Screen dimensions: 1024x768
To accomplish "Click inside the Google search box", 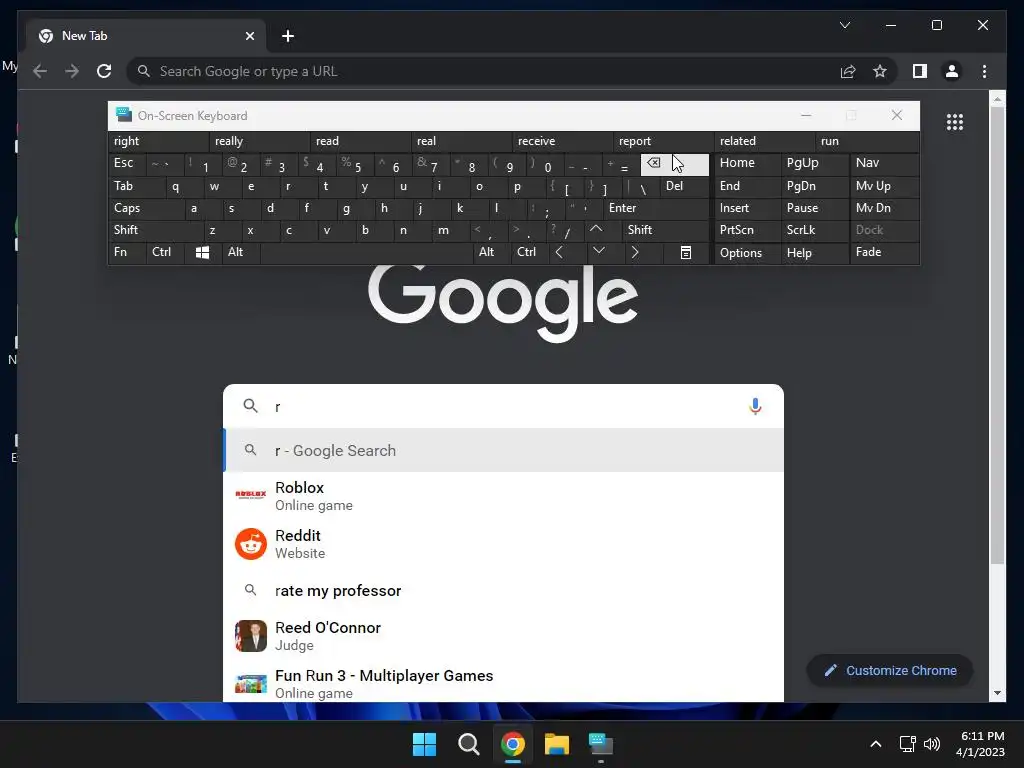I will pyautogui.click(x=503, y=406).
